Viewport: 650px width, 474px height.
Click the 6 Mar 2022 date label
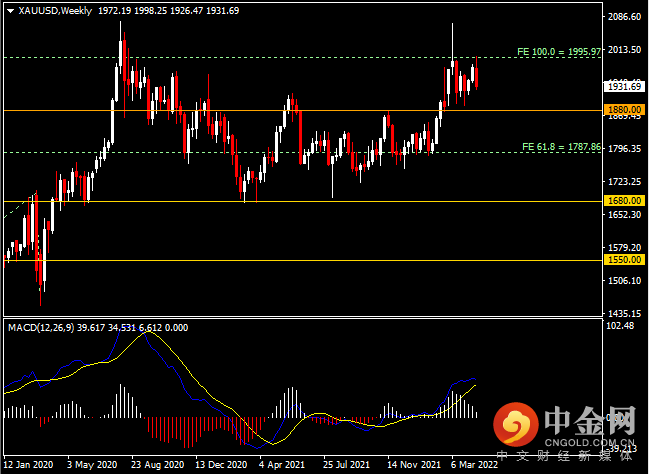pyautogui.click(x=474, y=464)
